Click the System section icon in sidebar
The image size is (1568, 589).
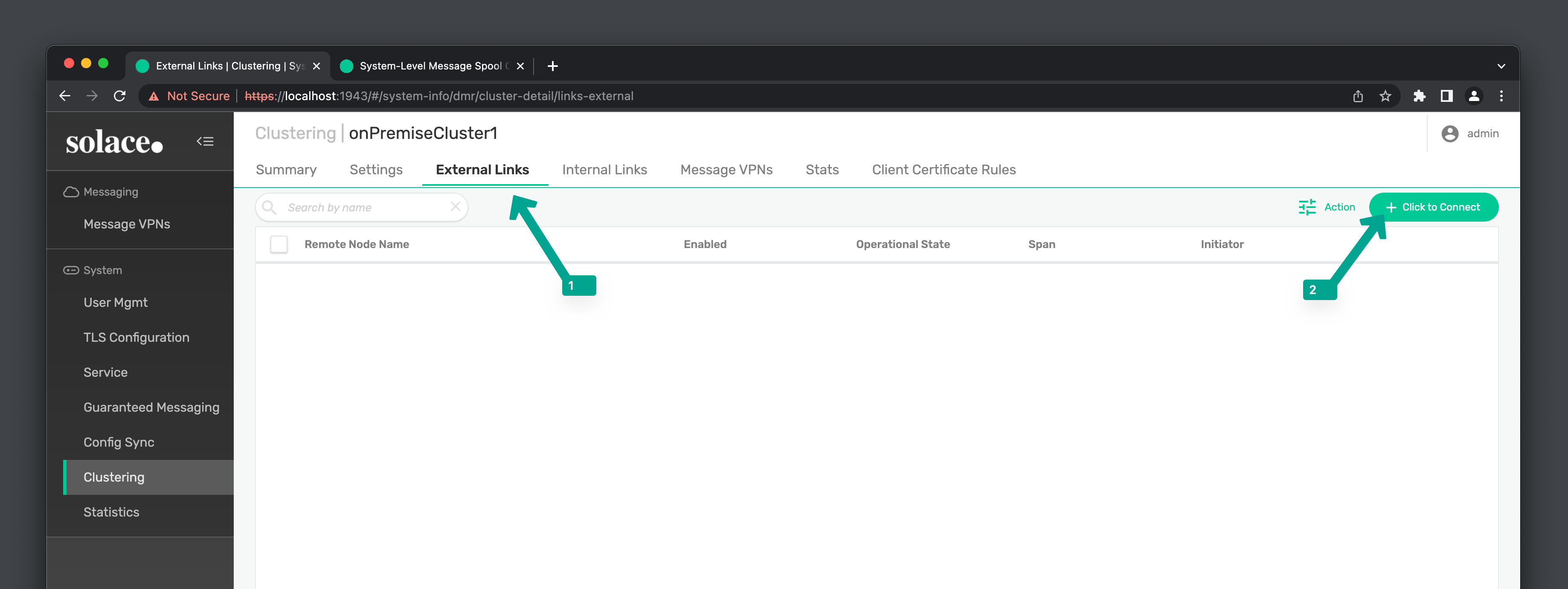tap(71, 269)
